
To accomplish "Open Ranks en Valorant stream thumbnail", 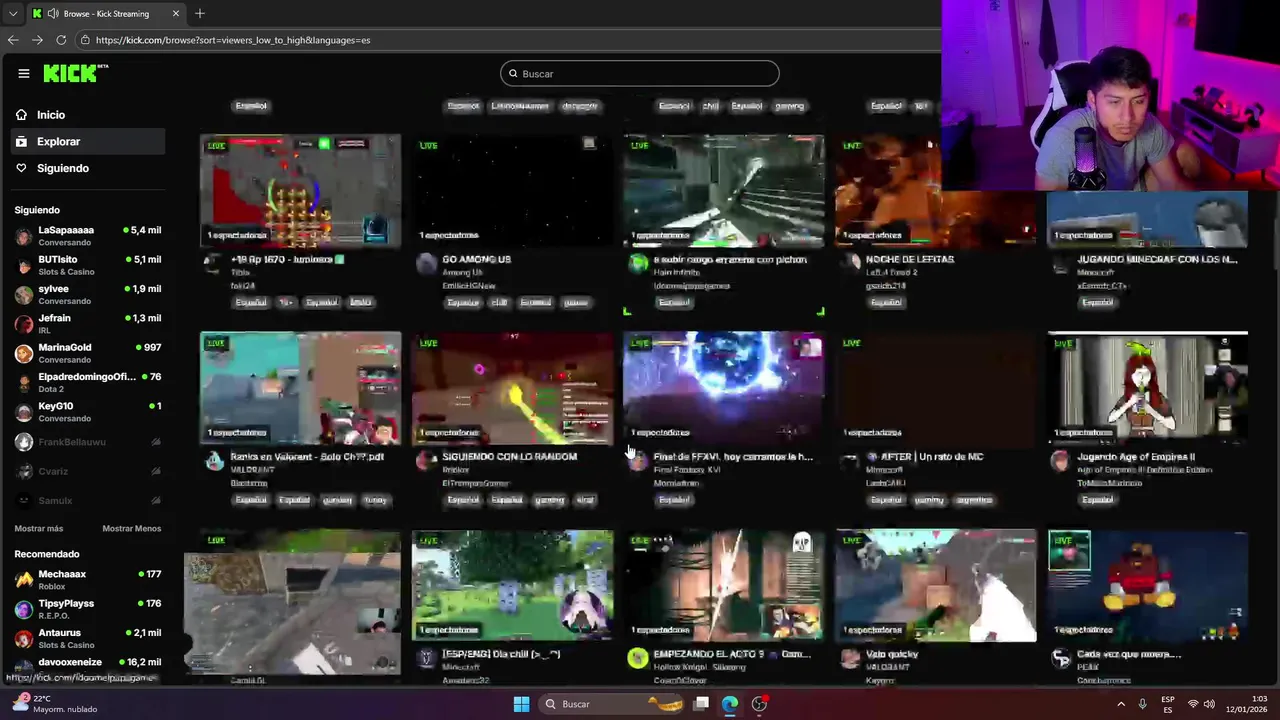I will 300,388.
